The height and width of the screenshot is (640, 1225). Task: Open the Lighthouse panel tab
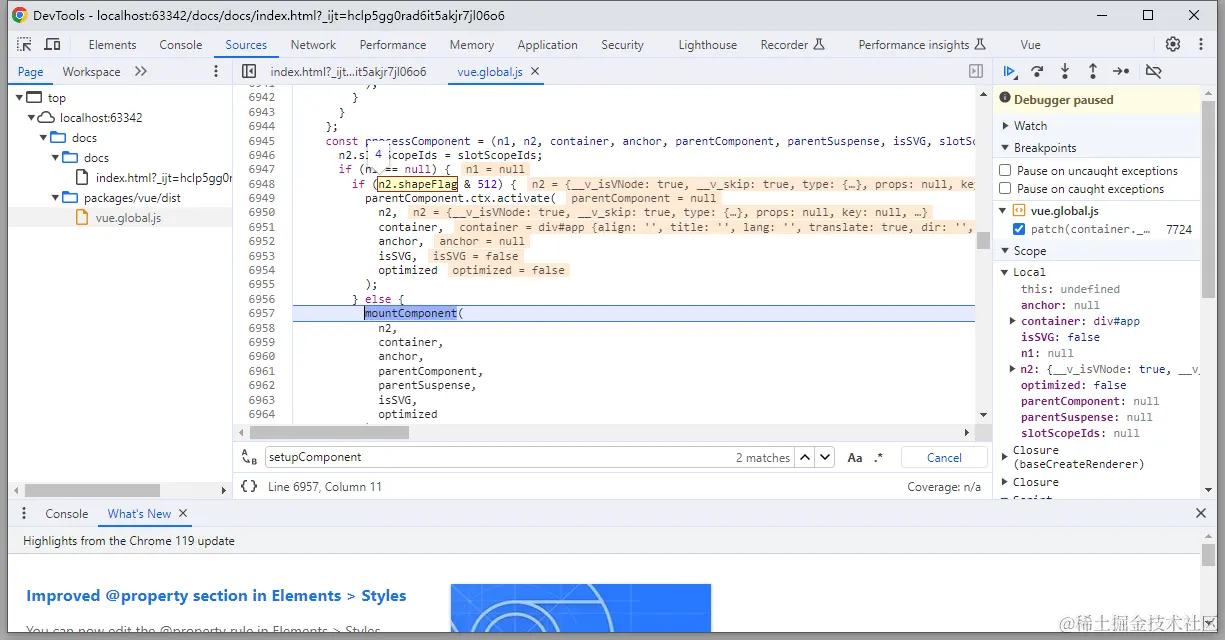(x=707, y=45)
